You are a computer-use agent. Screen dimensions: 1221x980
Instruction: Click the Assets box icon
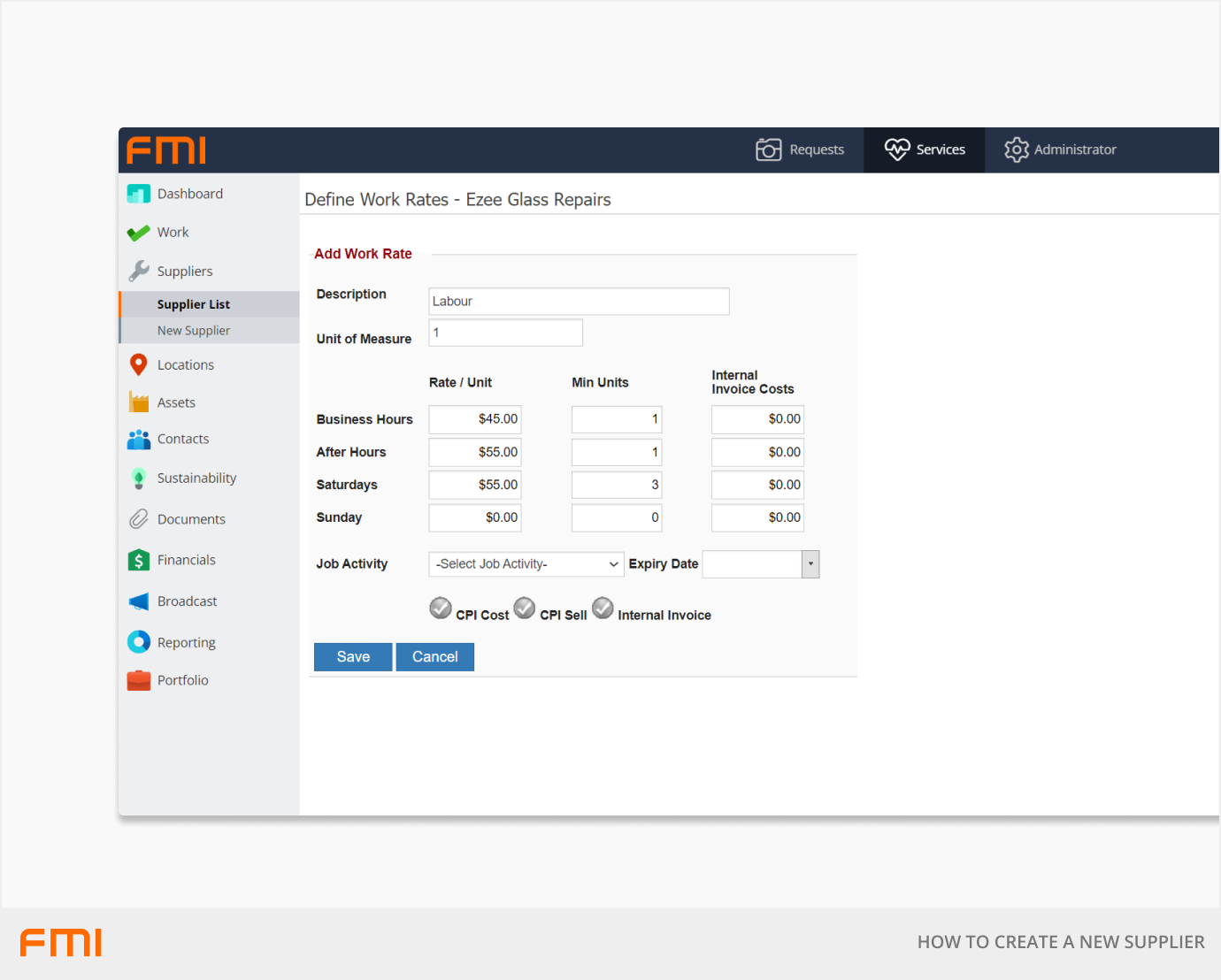coord(139,402)
